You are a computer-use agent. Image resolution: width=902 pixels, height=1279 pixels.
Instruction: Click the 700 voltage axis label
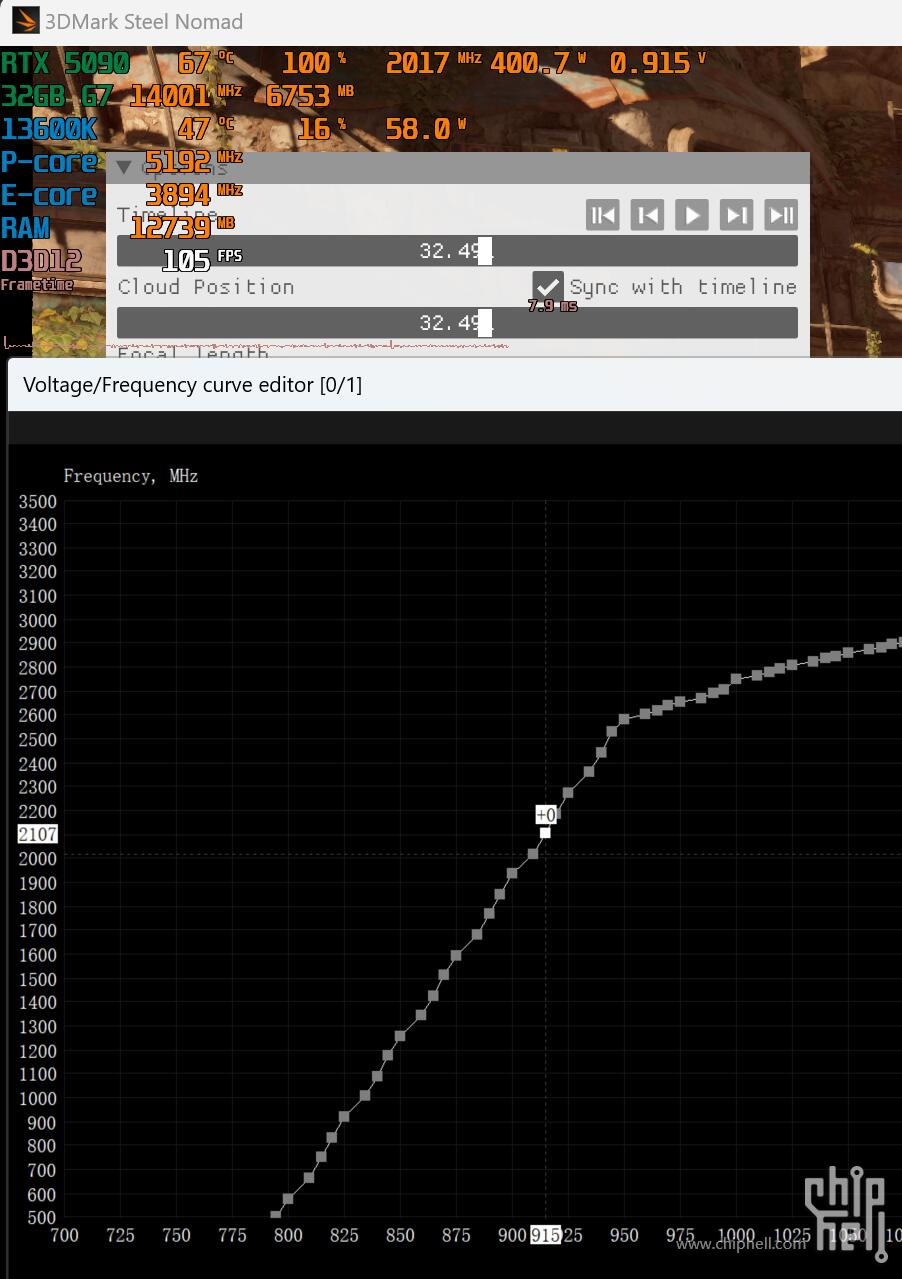[64, 1236]
